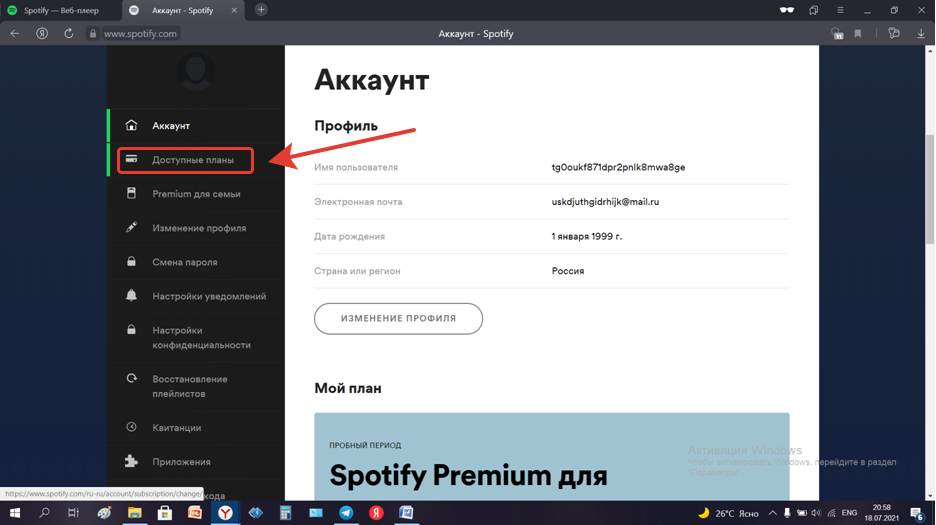Viewport: 936px width, 525px height.
Task: Open Настройки конфиденциальности from sidebar
Action: [x=201, y=338]
